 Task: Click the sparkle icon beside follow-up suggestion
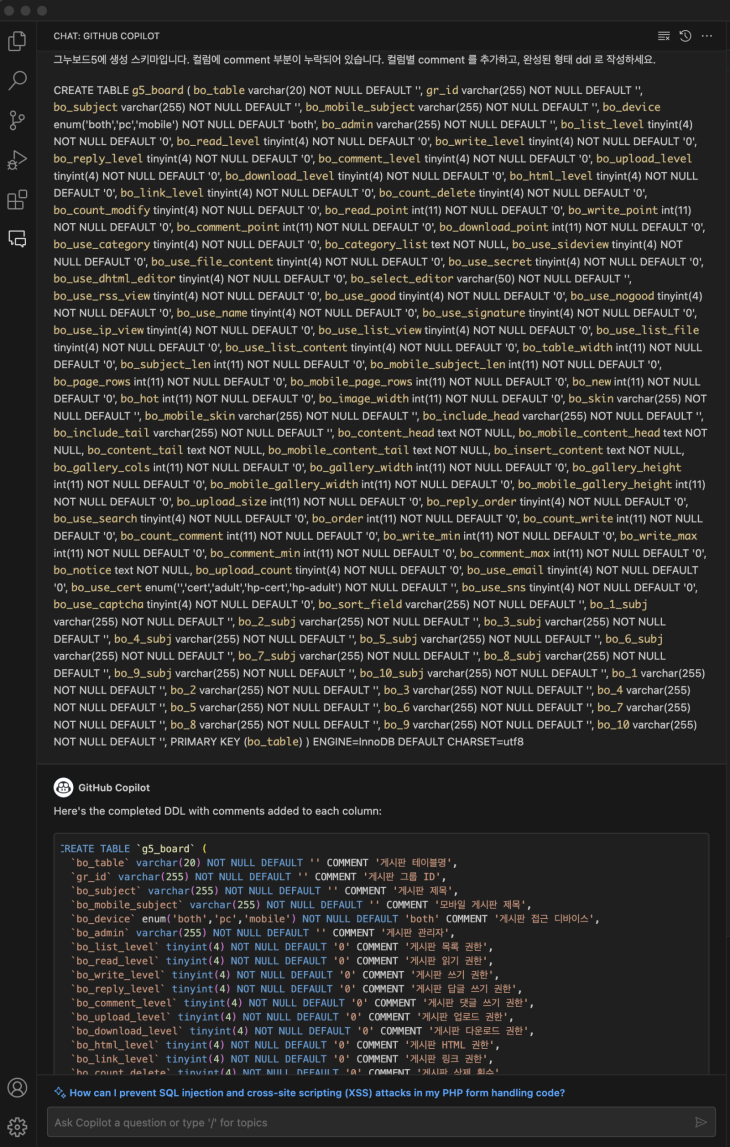[x=60, y=1093]
